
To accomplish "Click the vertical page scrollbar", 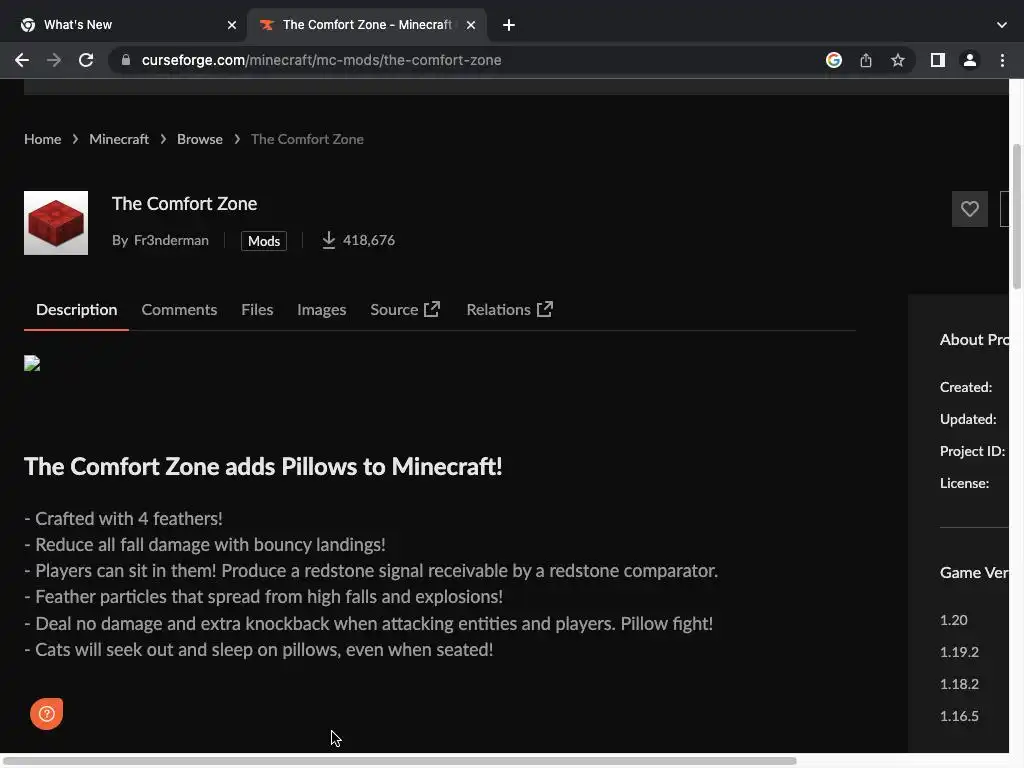I will [x=1016, y=216].
